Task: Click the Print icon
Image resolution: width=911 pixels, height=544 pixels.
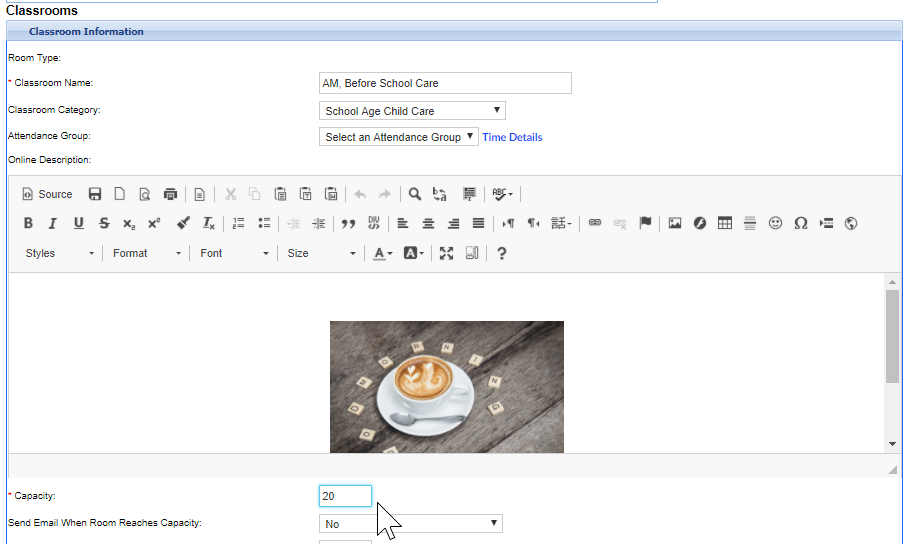Action: pyautogui.click(x=170, y=194)
